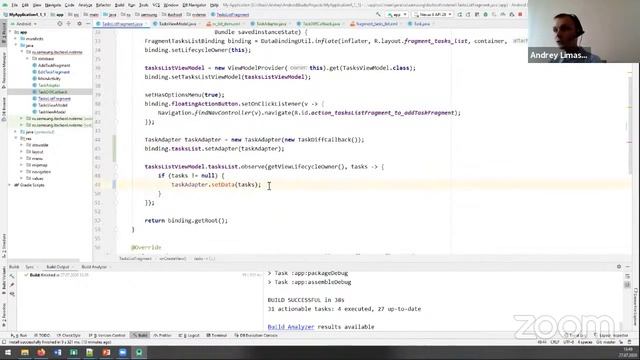Click the pin icon in Build panel sidebar

coord(12,285)
